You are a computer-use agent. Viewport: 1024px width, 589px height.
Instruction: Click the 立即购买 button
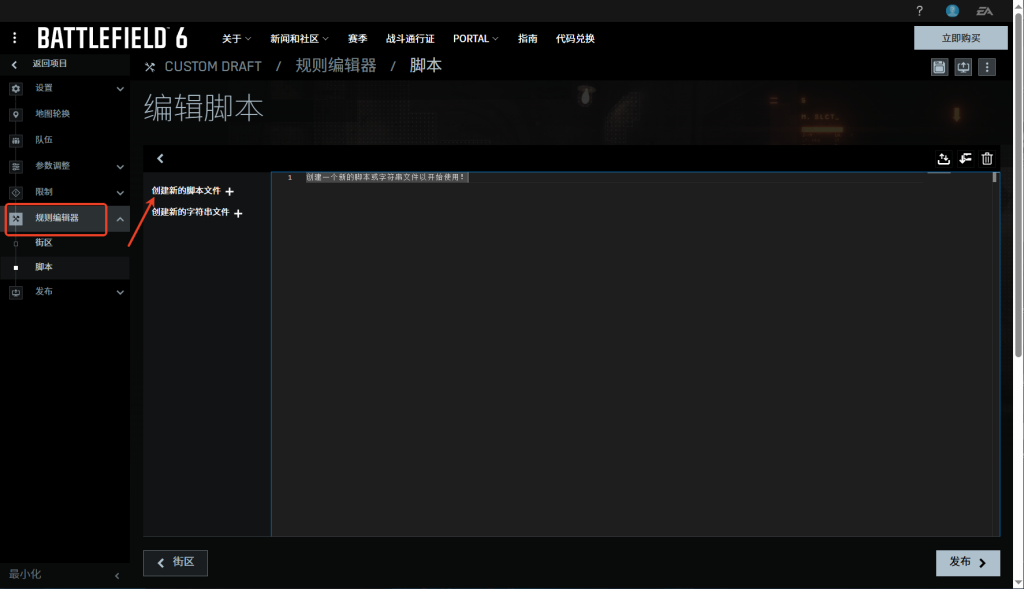point(960,38)
